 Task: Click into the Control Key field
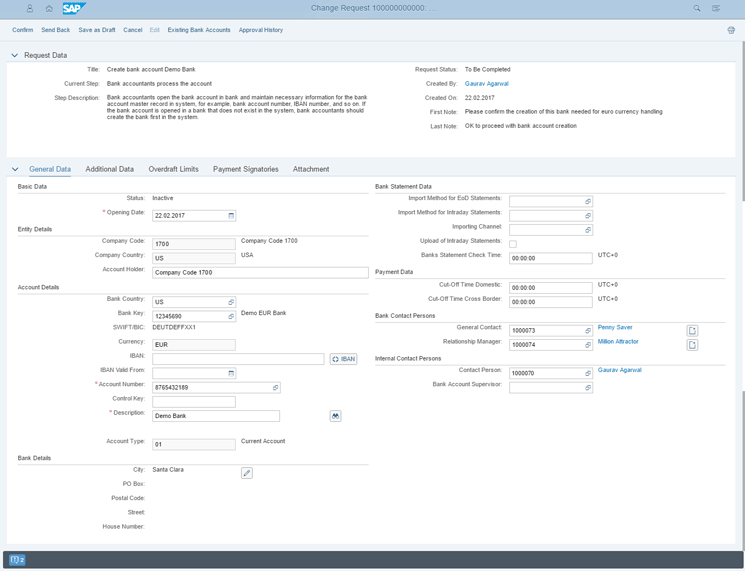point(194,402)
